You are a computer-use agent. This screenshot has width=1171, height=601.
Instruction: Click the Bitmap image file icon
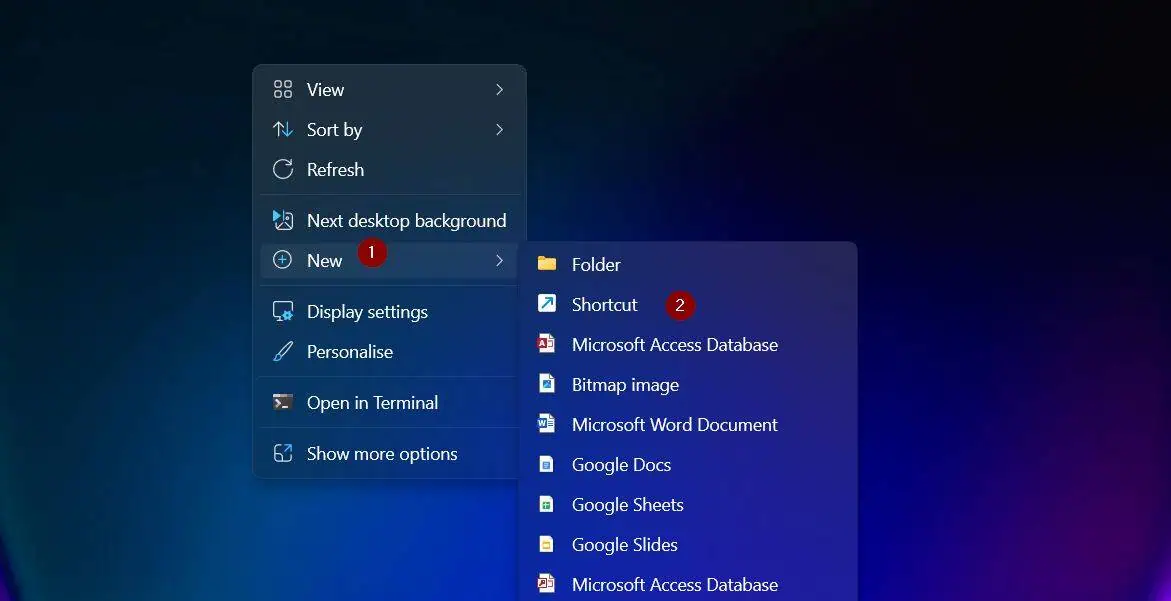[x=547, y=384]
